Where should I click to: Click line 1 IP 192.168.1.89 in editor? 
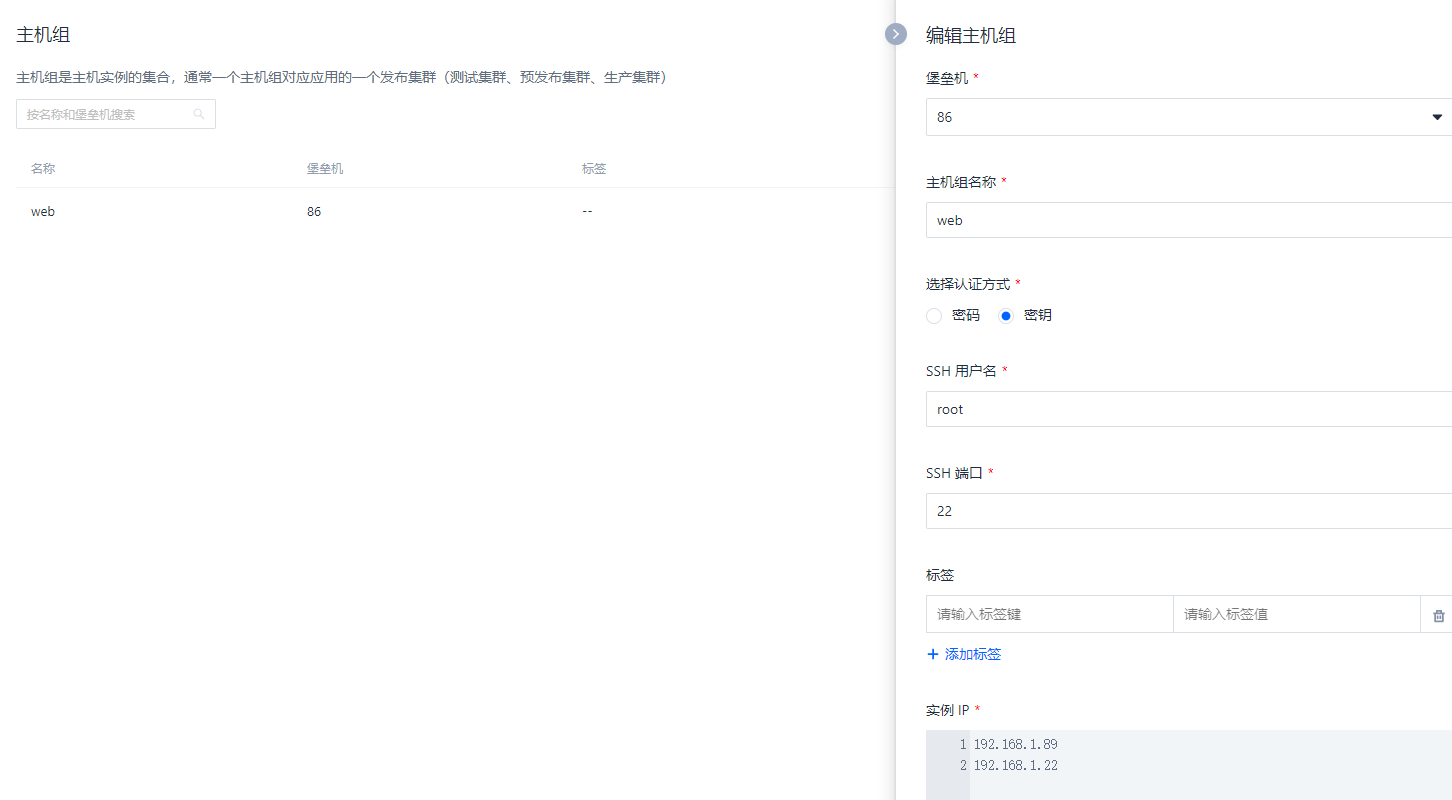(1015, 745)
